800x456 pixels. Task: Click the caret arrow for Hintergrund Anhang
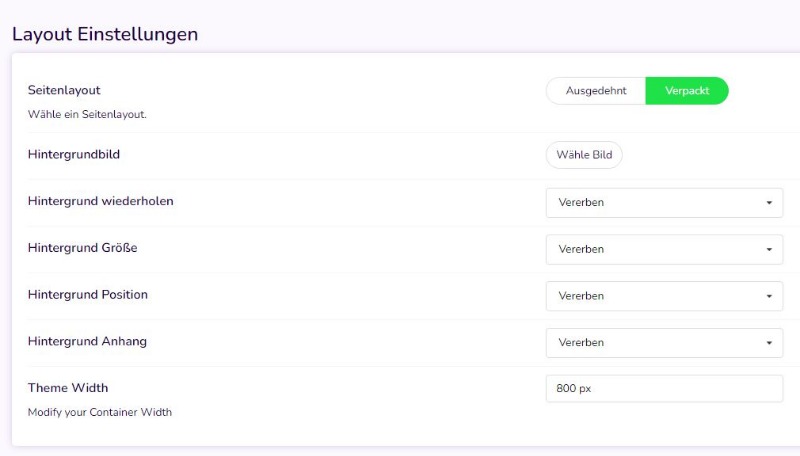(x=769, y=343)
